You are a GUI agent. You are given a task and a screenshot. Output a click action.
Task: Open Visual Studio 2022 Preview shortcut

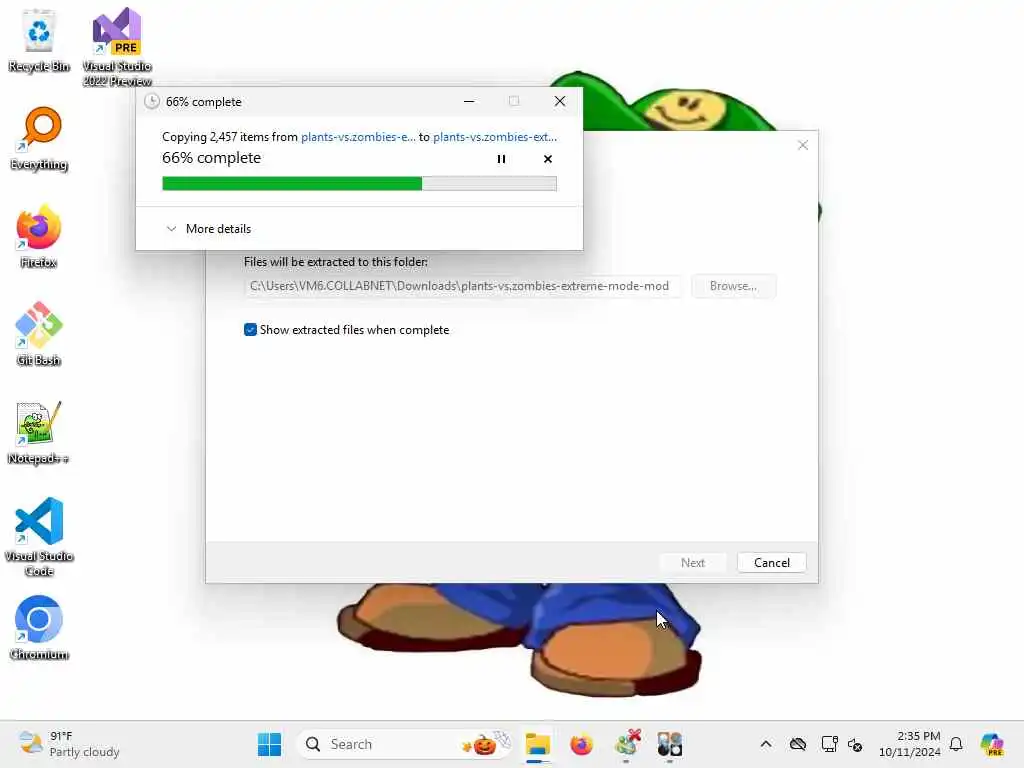[117, 47]
